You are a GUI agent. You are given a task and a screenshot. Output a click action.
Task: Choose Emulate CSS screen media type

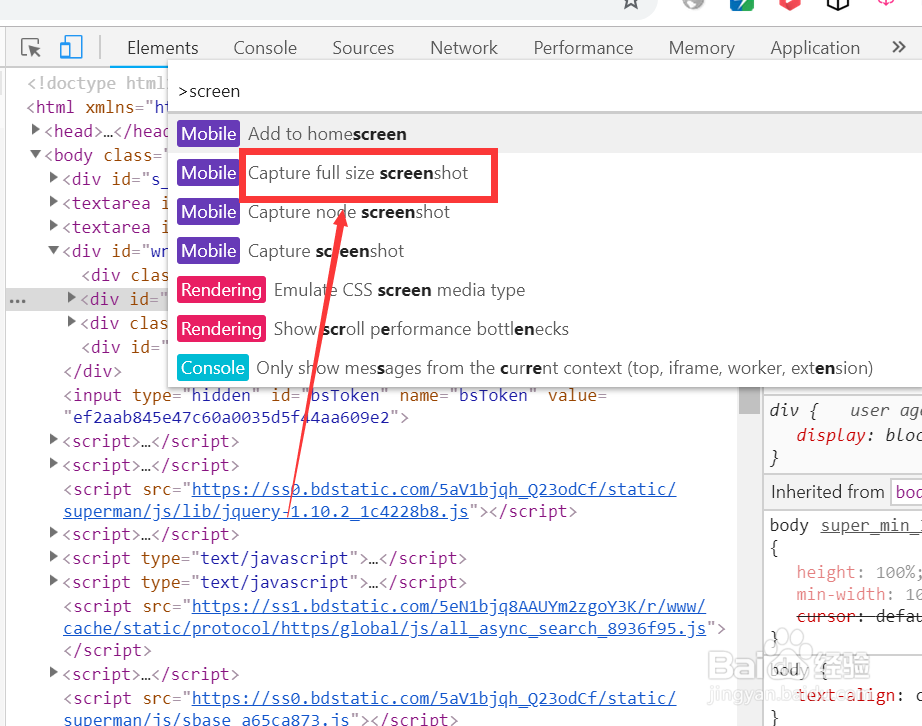547,290
